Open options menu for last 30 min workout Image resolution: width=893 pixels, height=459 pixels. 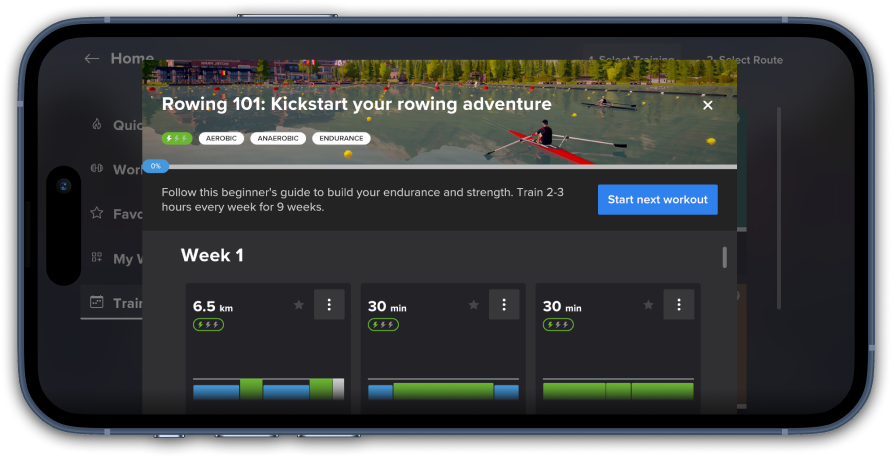point(679,304)
